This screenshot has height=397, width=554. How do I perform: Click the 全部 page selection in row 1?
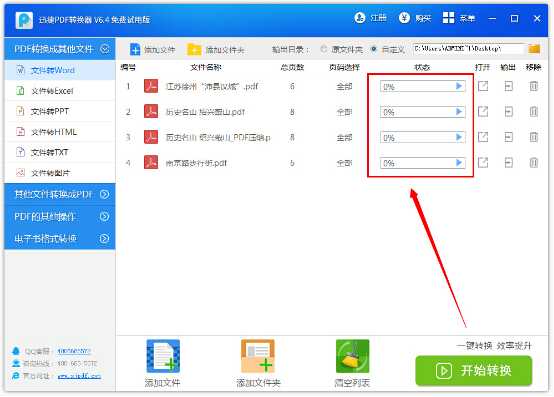(344, 86)
